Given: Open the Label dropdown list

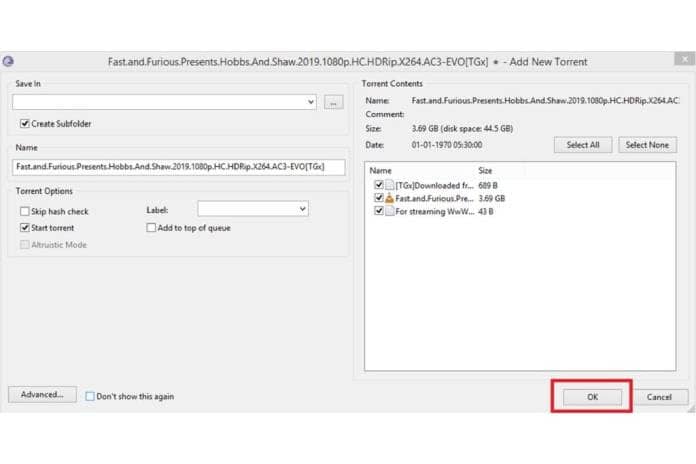Looking at the screenshot, I should coord(303,209).
